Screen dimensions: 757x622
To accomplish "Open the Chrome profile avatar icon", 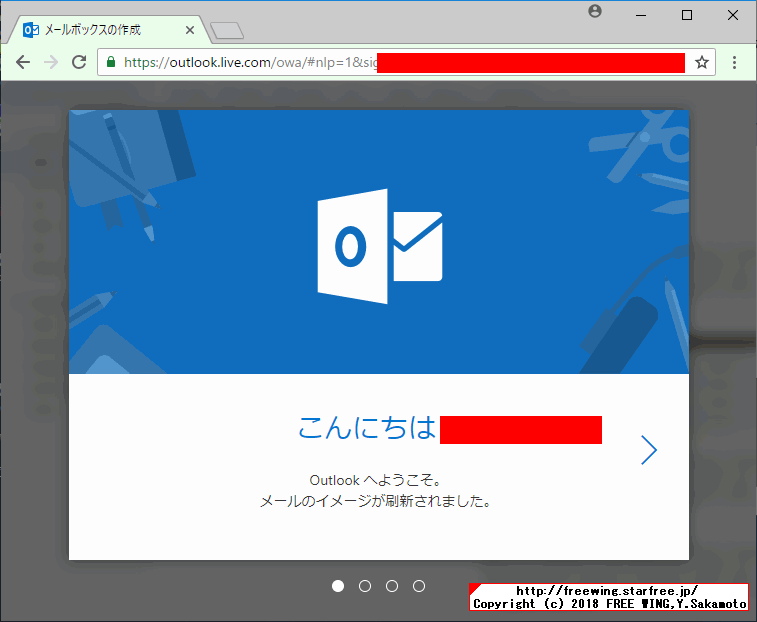I will tap(595, 11).
